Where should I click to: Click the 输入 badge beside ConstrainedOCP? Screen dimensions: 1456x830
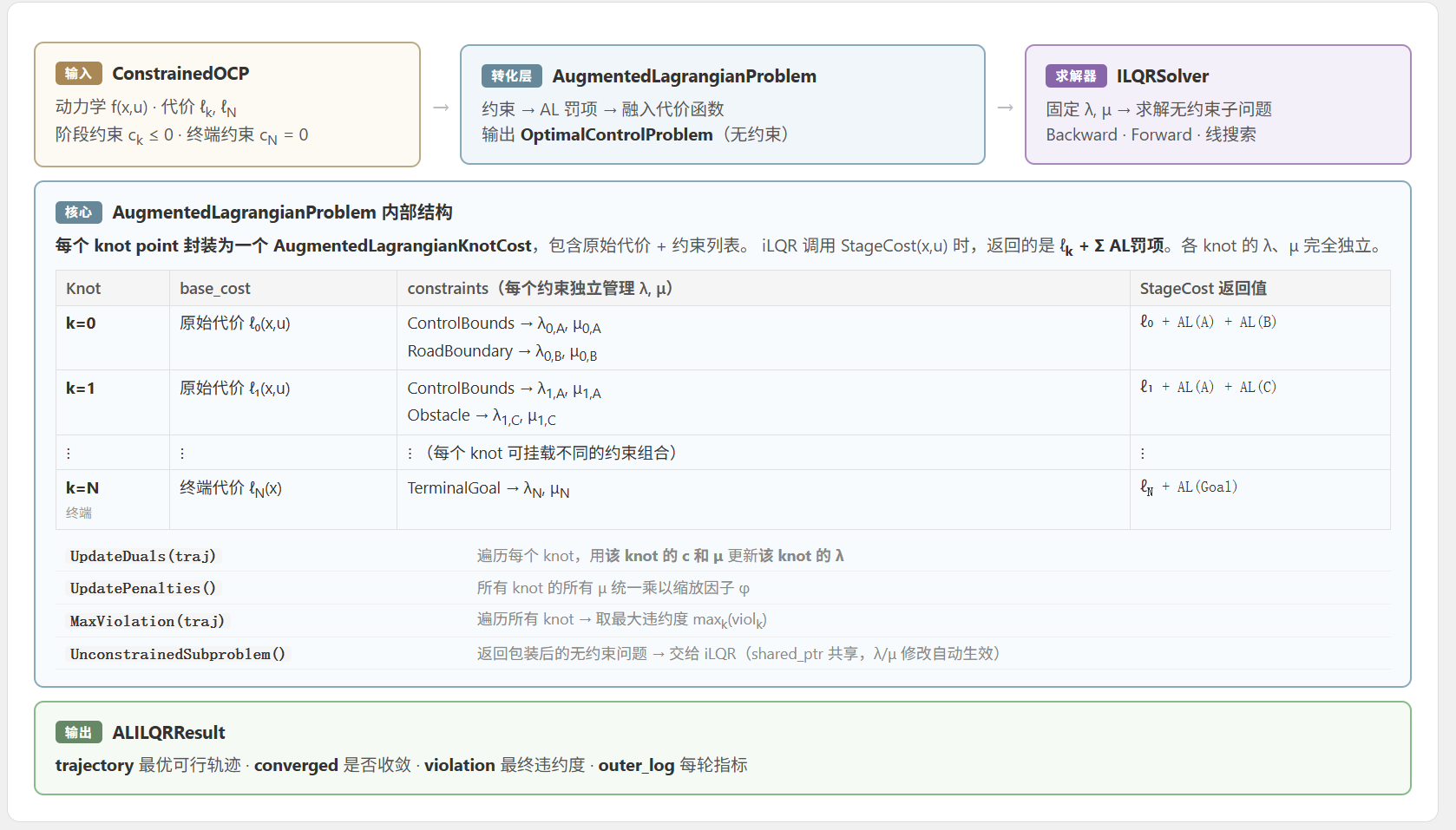point(78,74)
